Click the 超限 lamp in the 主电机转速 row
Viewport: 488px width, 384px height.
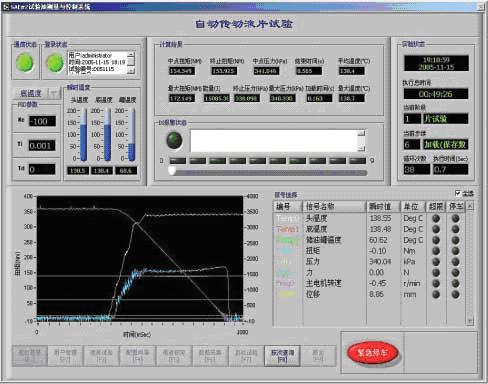436,283
